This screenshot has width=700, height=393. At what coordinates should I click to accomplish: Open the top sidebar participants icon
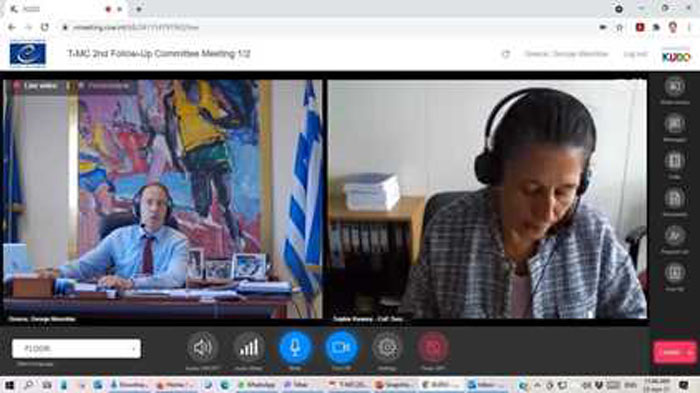[675, 87]
